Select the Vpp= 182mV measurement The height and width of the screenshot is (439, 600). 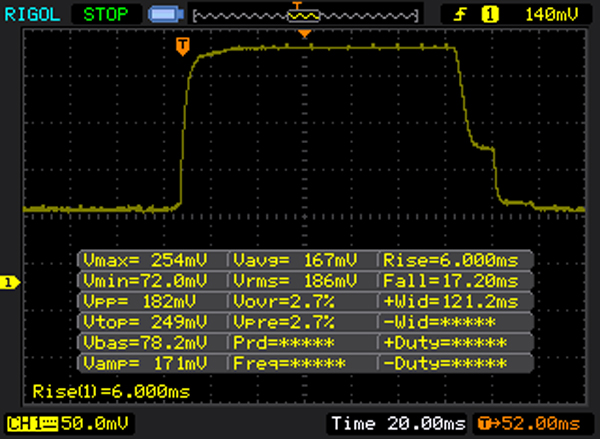point(140,302)
